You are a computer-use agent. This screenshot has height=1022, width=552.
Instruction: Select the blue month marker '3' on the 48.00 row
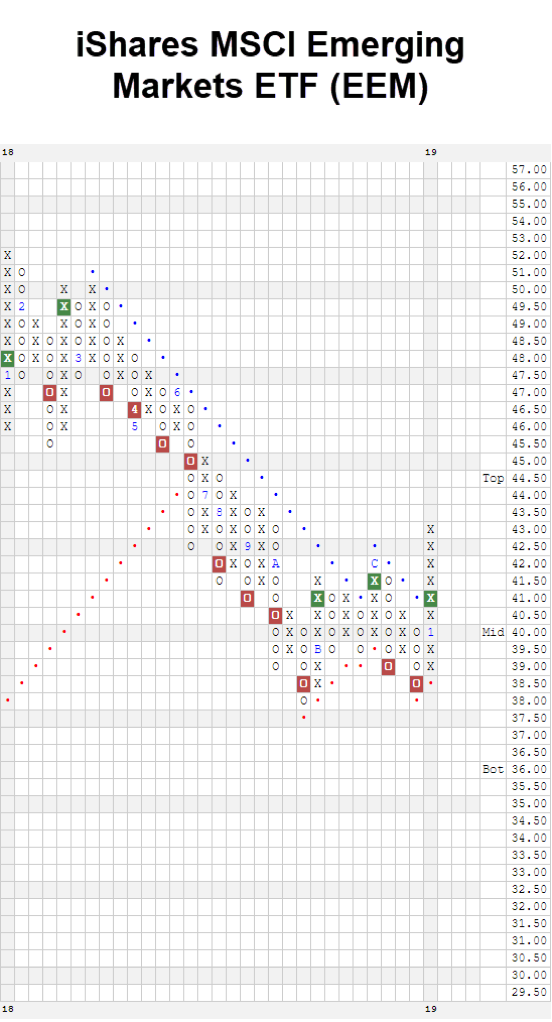coord(78,358)
